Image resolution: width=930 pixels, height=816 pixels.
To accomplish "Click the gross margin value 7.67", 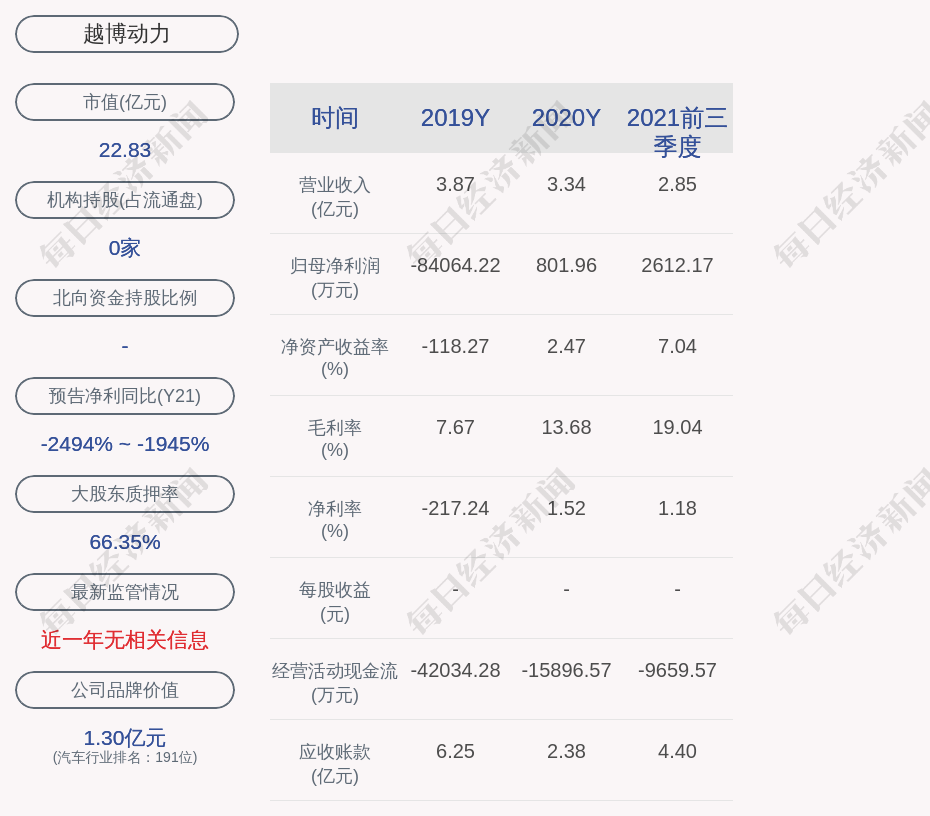I will pyautogui.click(x=456, y=428).
